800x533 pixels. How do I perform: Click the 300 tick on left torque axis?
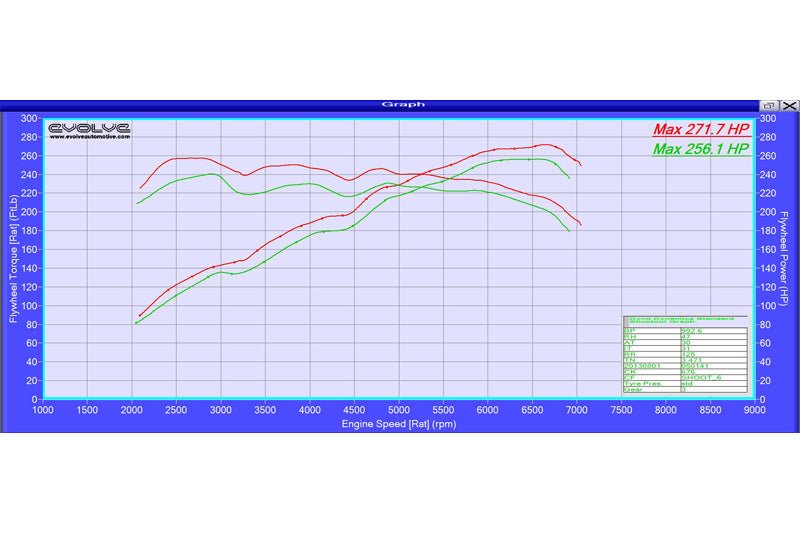pos(29,118)
